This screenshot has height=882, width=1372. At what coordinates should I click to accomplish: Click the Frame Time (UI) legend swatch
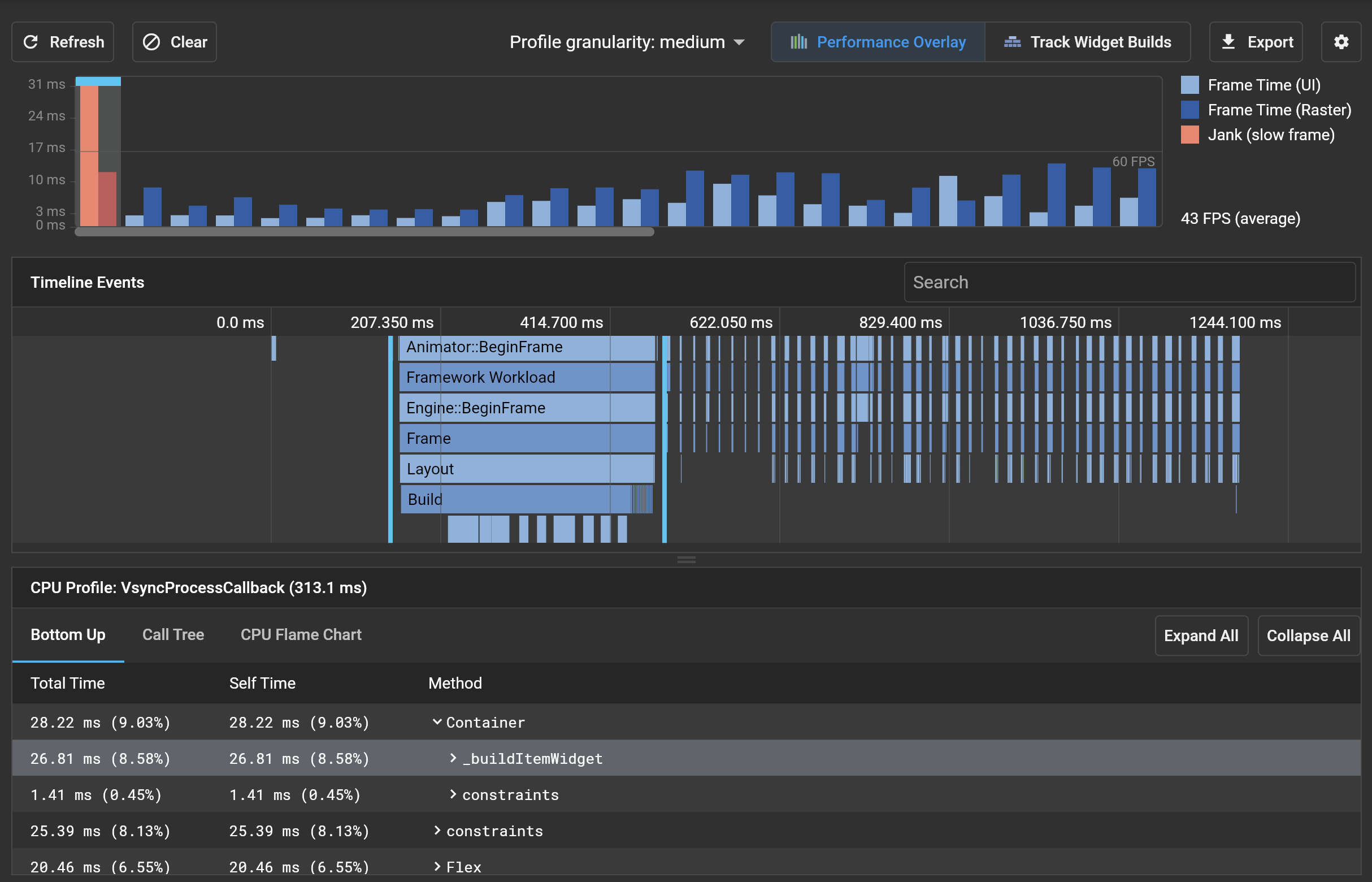tap(1190, 85)
